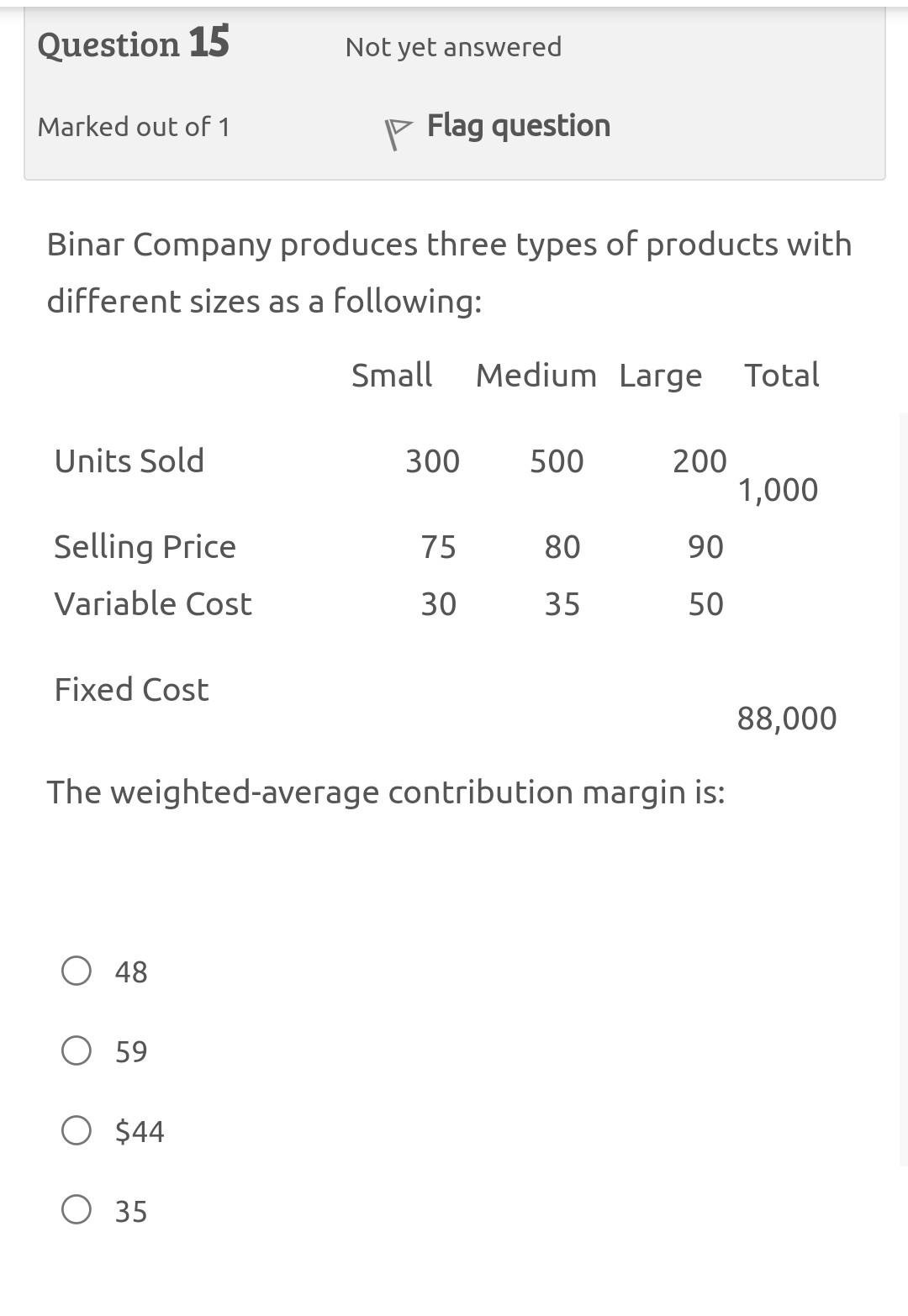The height and width of the screenshot is (1316, 908).
Task: Click the weighted-average contribution margin question text
Action: [386, 790]
